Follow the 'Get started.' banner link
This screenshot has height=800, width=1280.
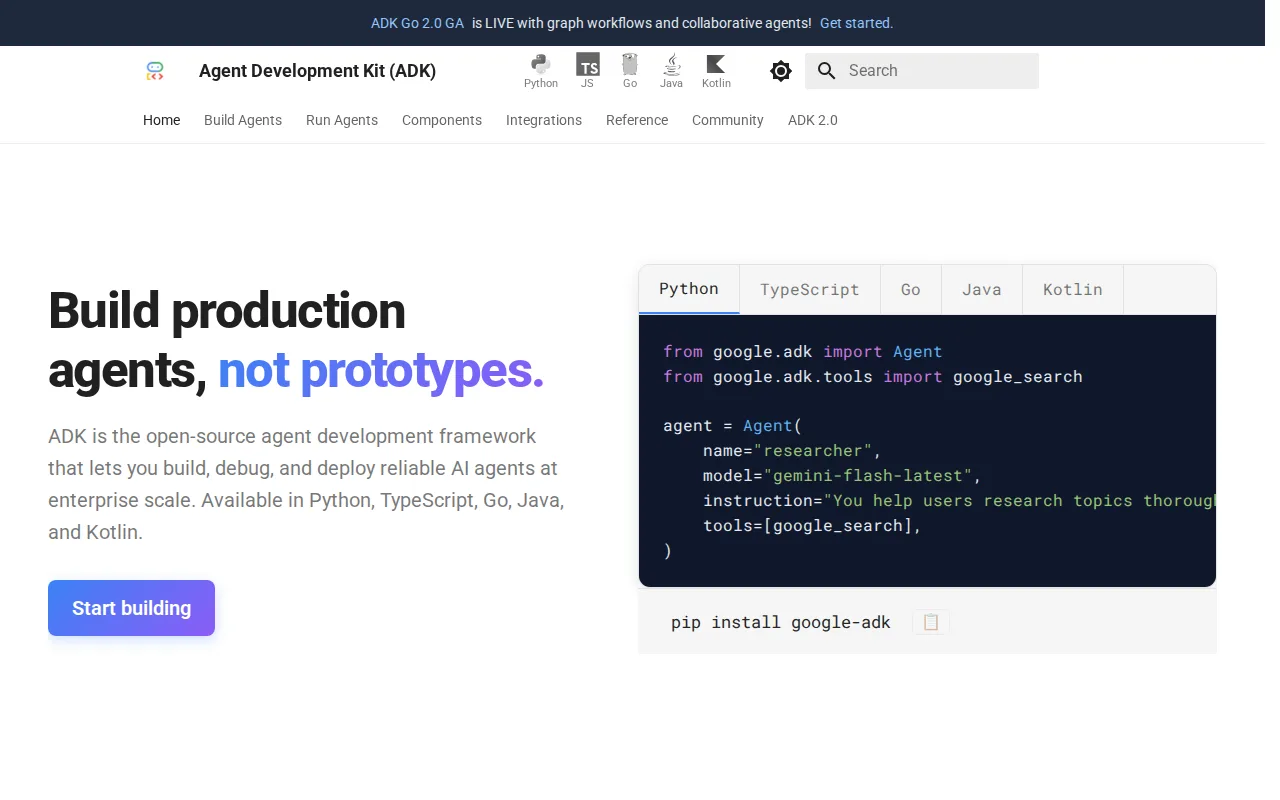coord(856,23)
